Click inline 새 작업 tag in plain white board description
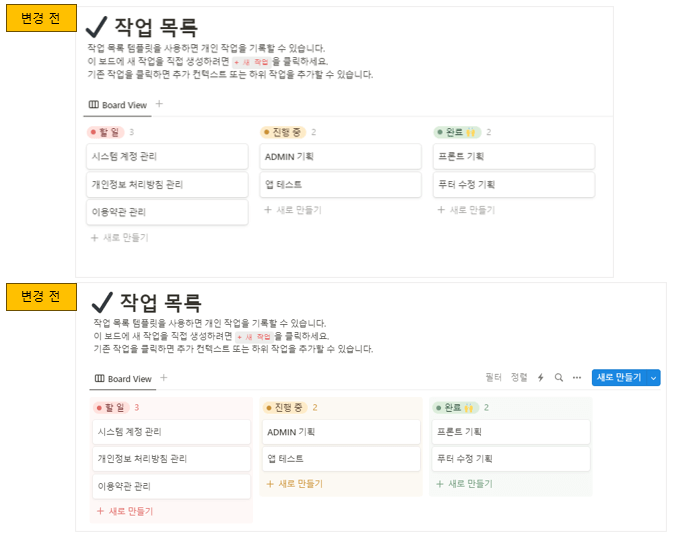 251,62
